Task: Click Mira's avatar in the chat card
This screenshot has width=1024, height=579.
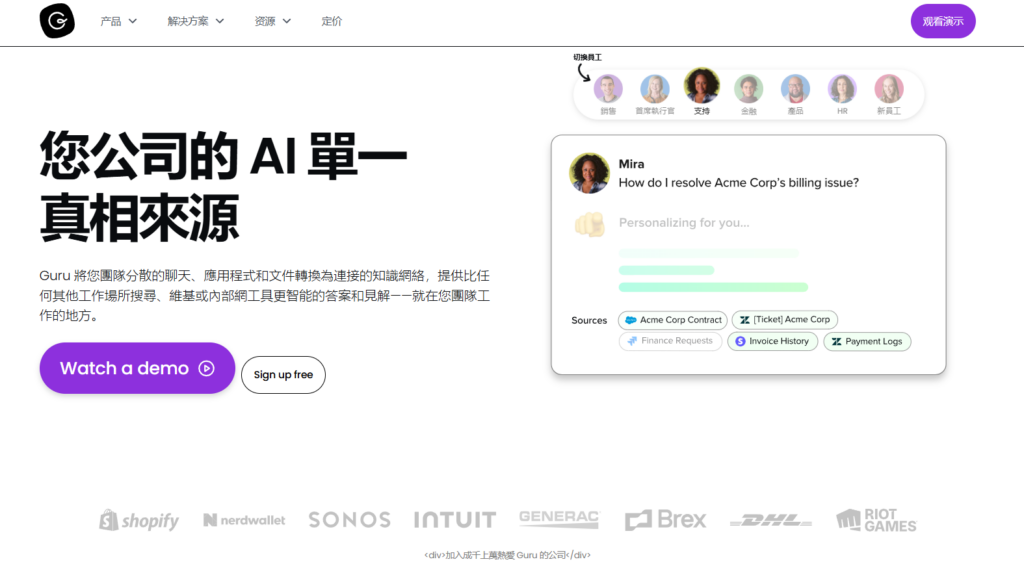Action: (589, 172)
